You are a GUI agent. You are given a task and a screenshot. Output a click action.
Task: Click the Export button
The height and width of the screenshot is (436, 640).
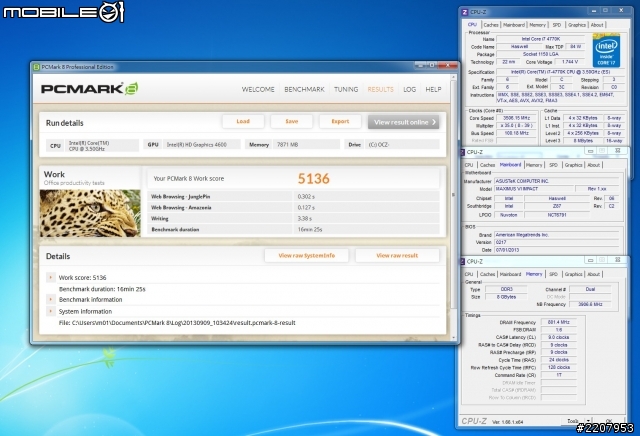(x=340, y=121)
